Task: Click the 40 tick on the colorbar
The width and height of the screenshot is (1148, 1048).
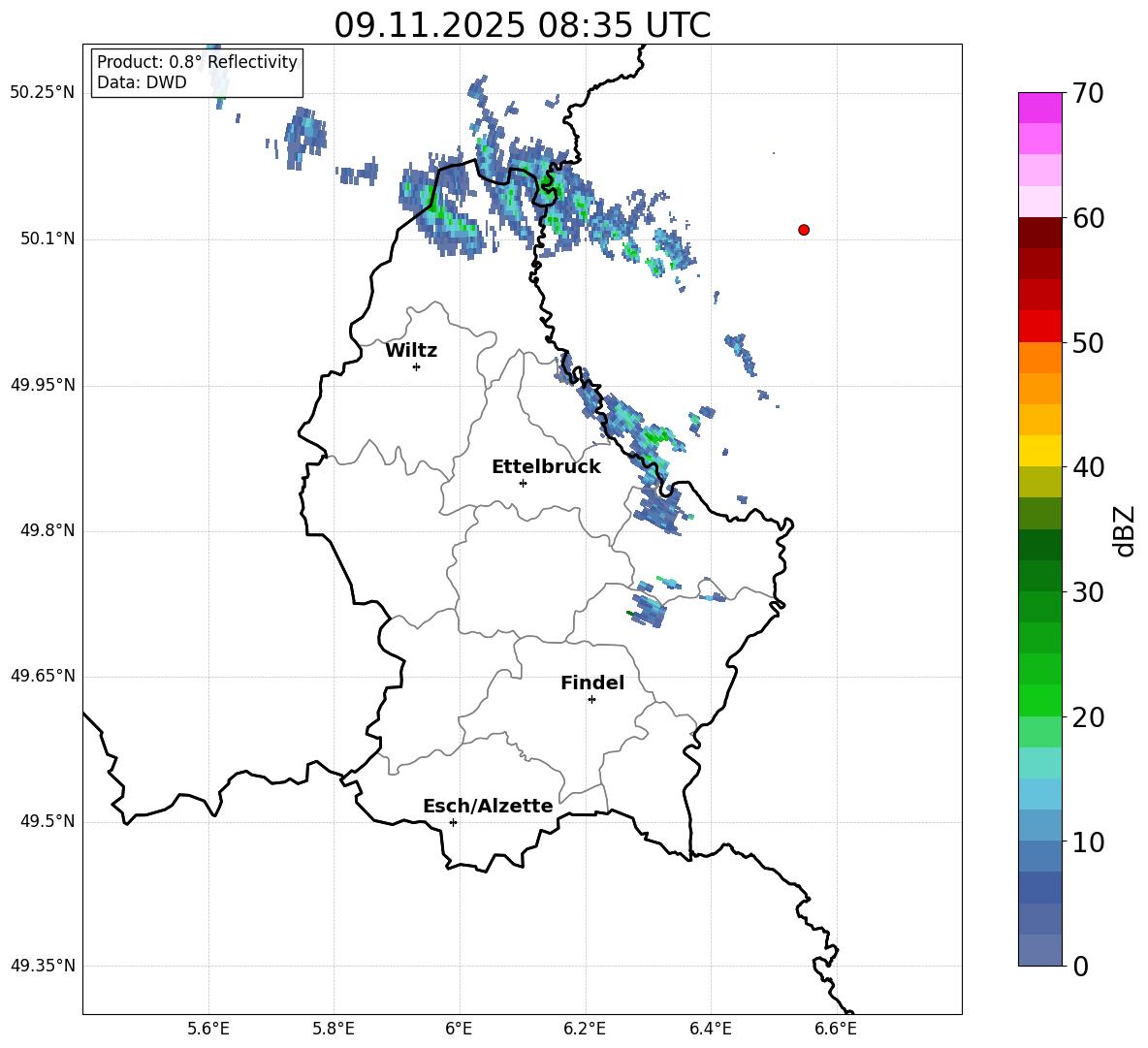Action: (1087, 467)
